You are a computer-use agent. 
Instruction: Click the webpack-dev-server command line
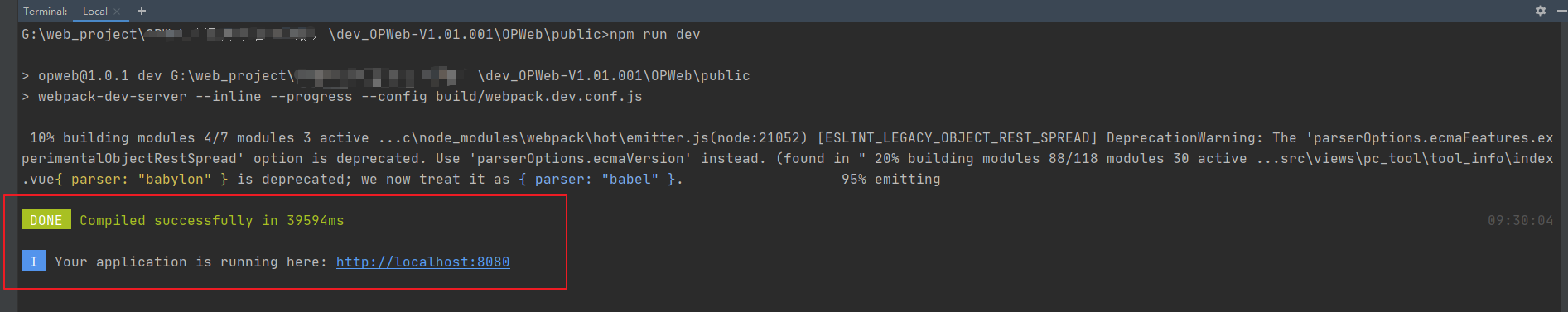(332, 96)
